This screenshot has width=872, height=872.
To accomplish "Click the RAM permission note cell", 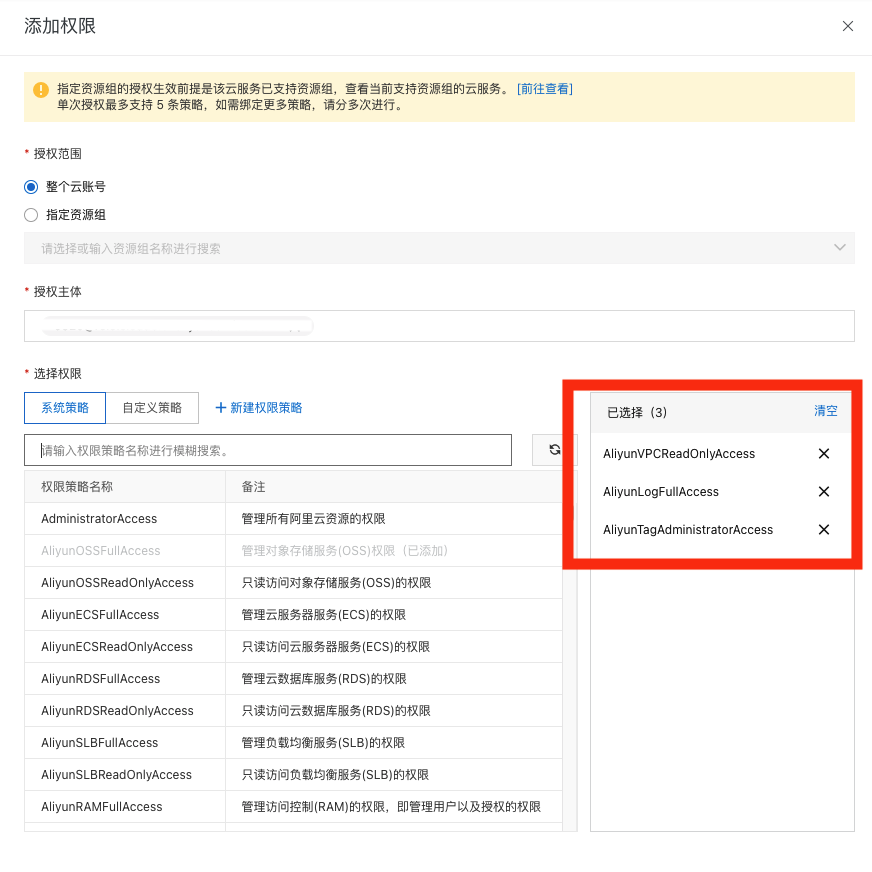I will click(x=394, y=806).
